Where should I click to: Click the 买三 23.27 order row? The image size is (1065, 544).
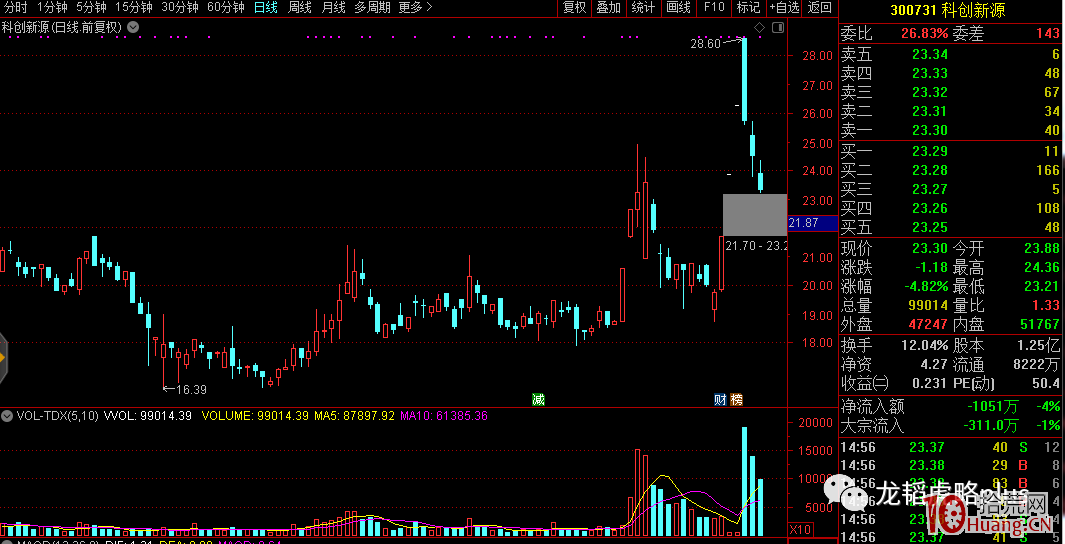[x=951, y=189]
